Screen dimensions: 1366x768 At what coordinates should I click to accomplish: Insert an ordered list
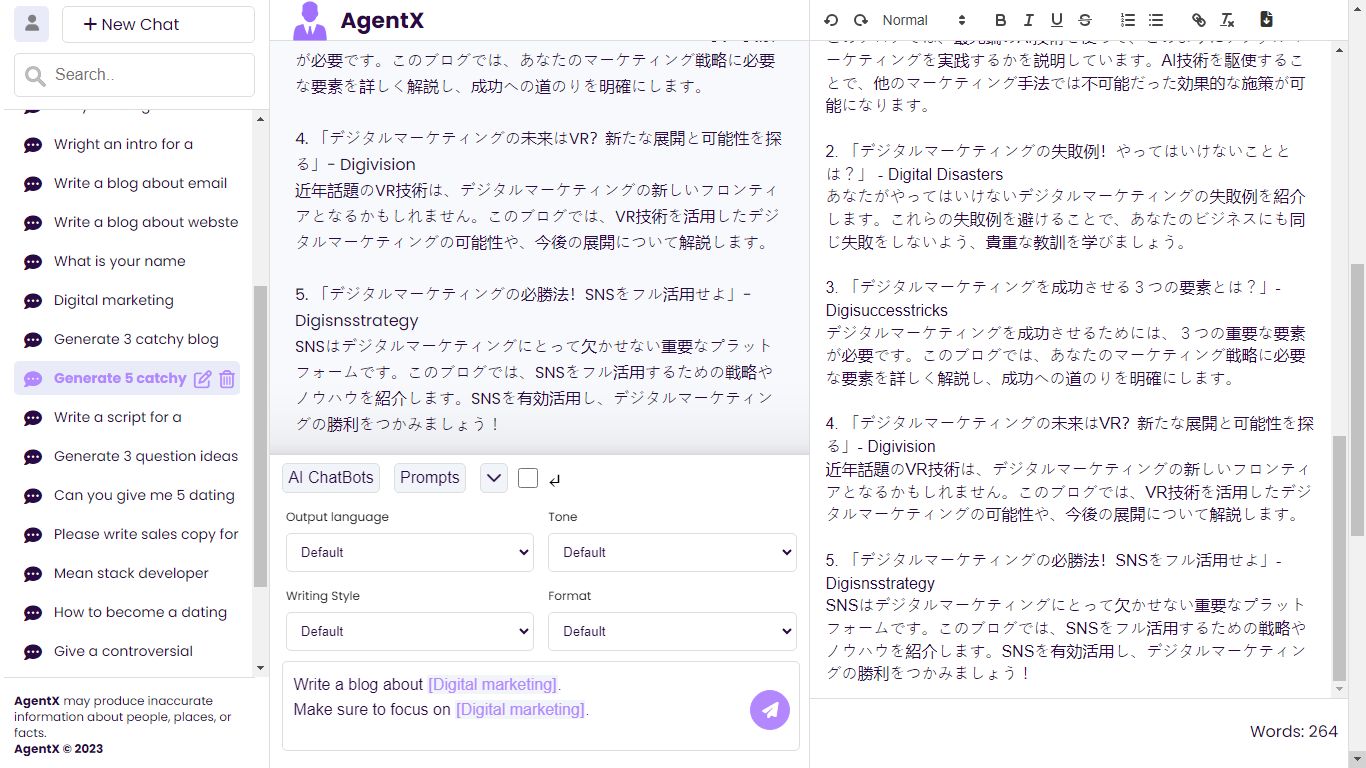pyautogui.click(x=1127, y=20)
